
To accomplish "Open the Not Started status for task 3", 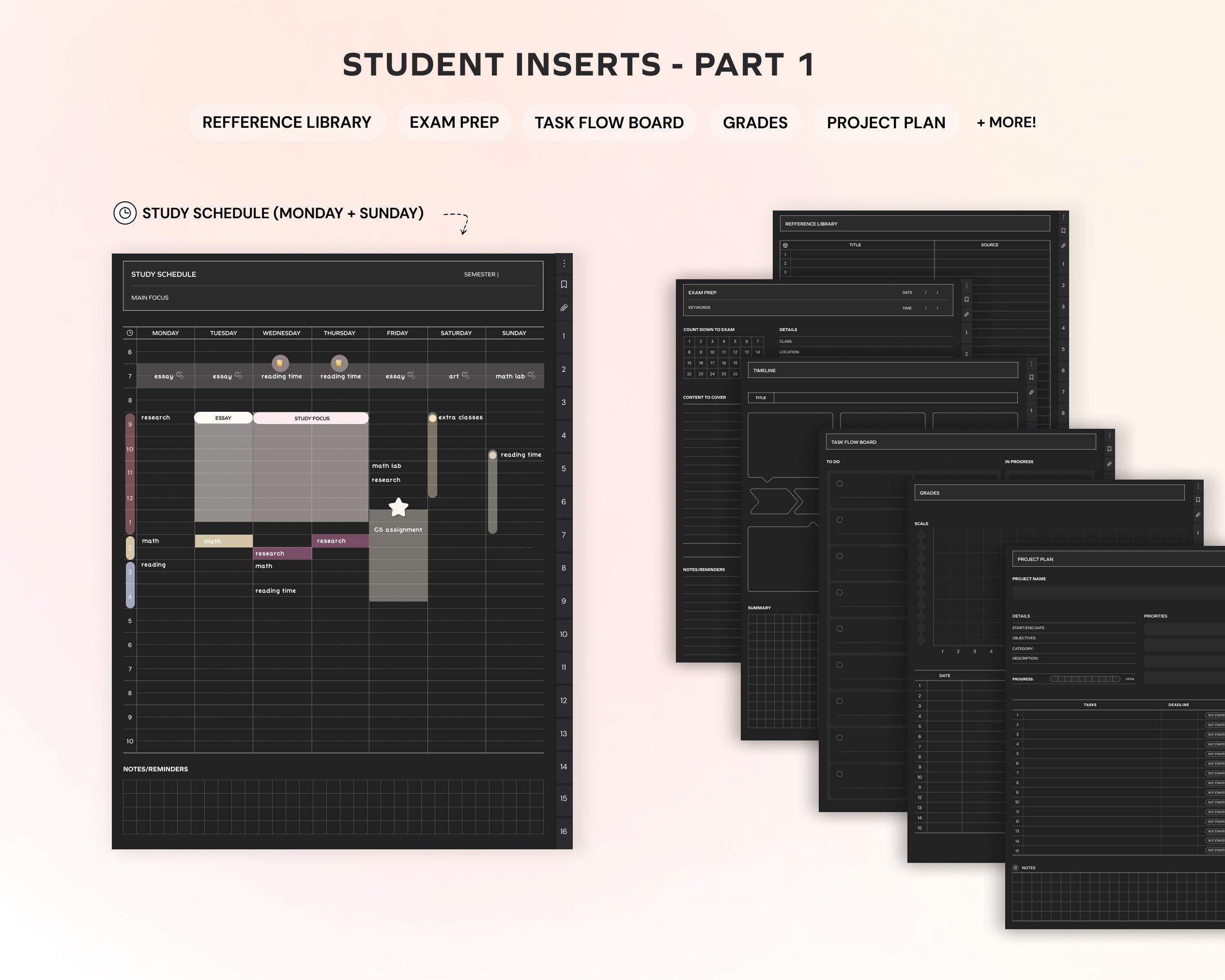I will tap(1215, 735).
